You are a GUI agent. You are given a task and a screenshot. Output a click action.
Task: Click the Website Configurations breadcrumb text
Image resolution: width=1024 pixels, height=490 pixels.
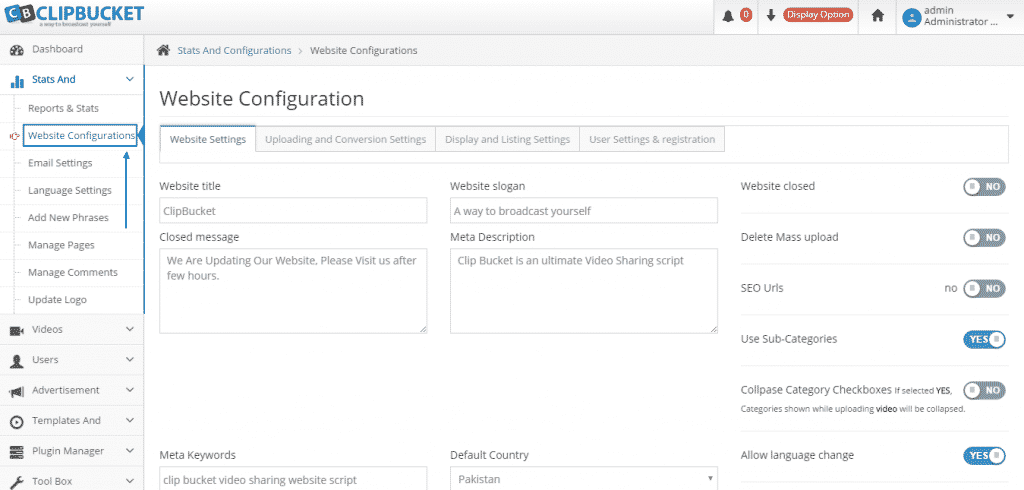coord(364,50)
